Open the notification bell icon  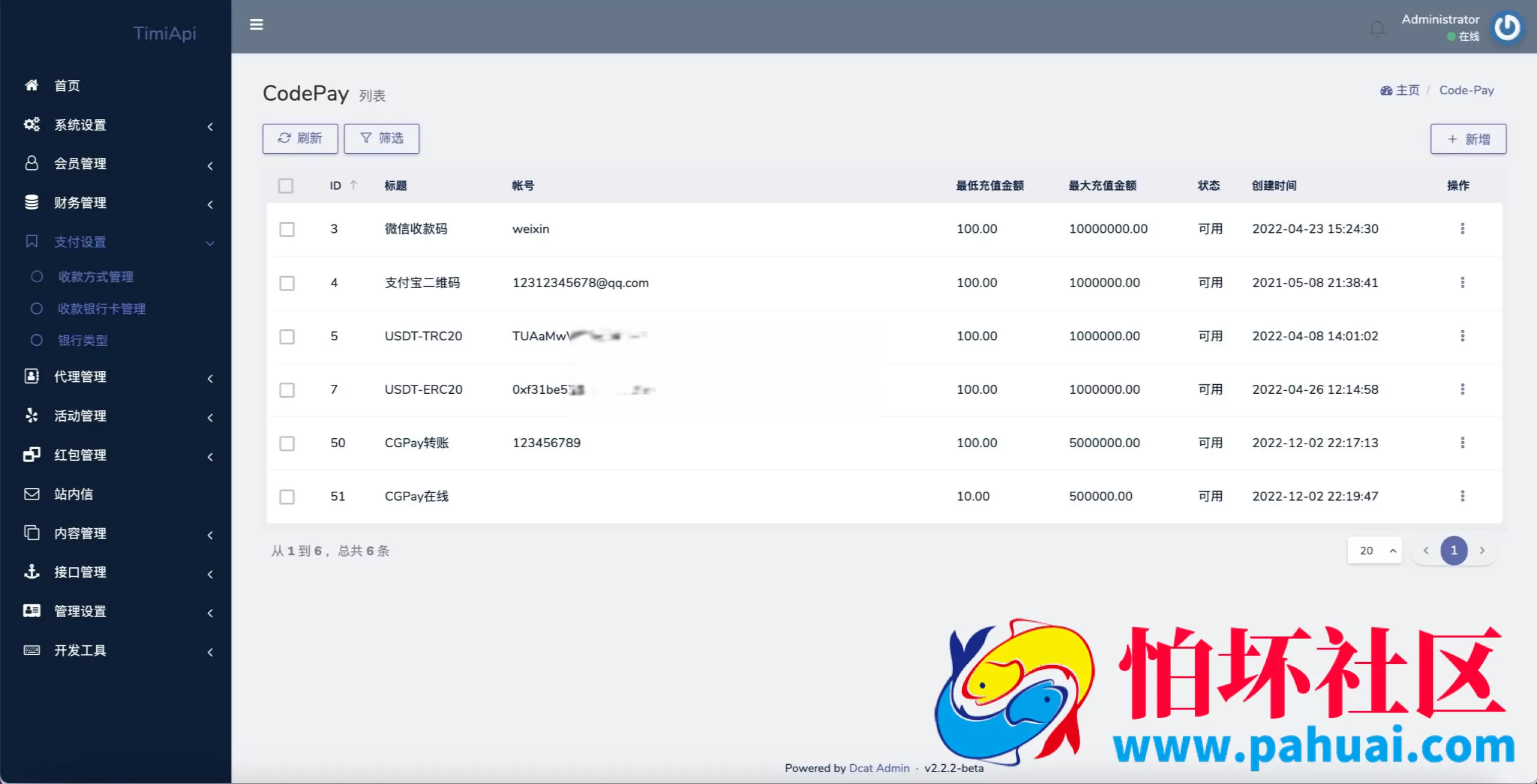click(x=1377, y=28)
